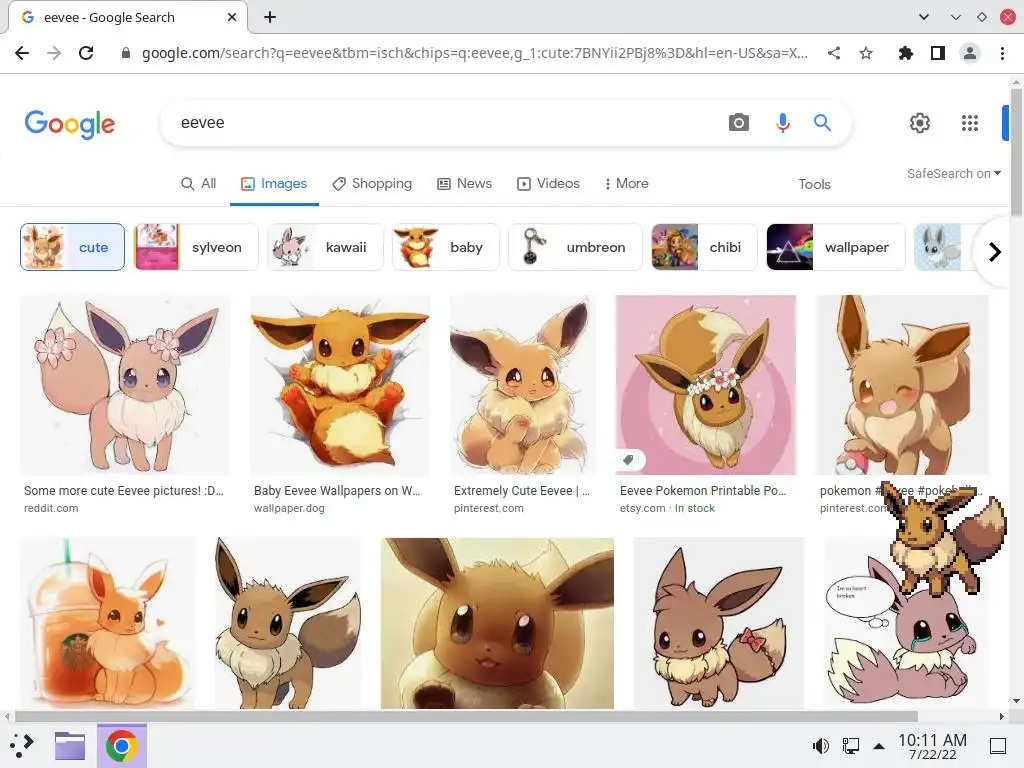Open the Some more cute Eevee pictures link
Image resolution: width=1024 pixels, height=768 pixels.
point(124,490)
